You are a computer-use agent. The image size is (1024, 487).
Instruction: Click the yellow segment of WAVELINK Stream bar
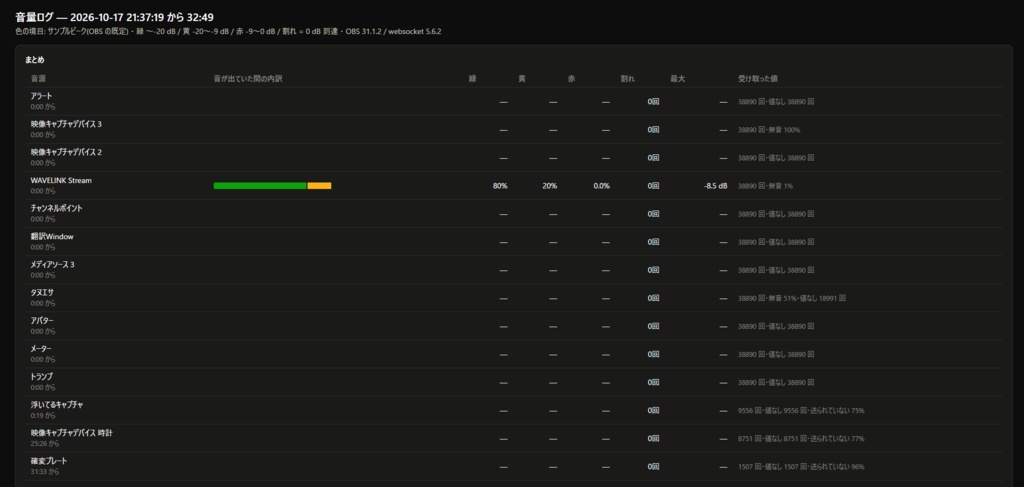[319, 186]
